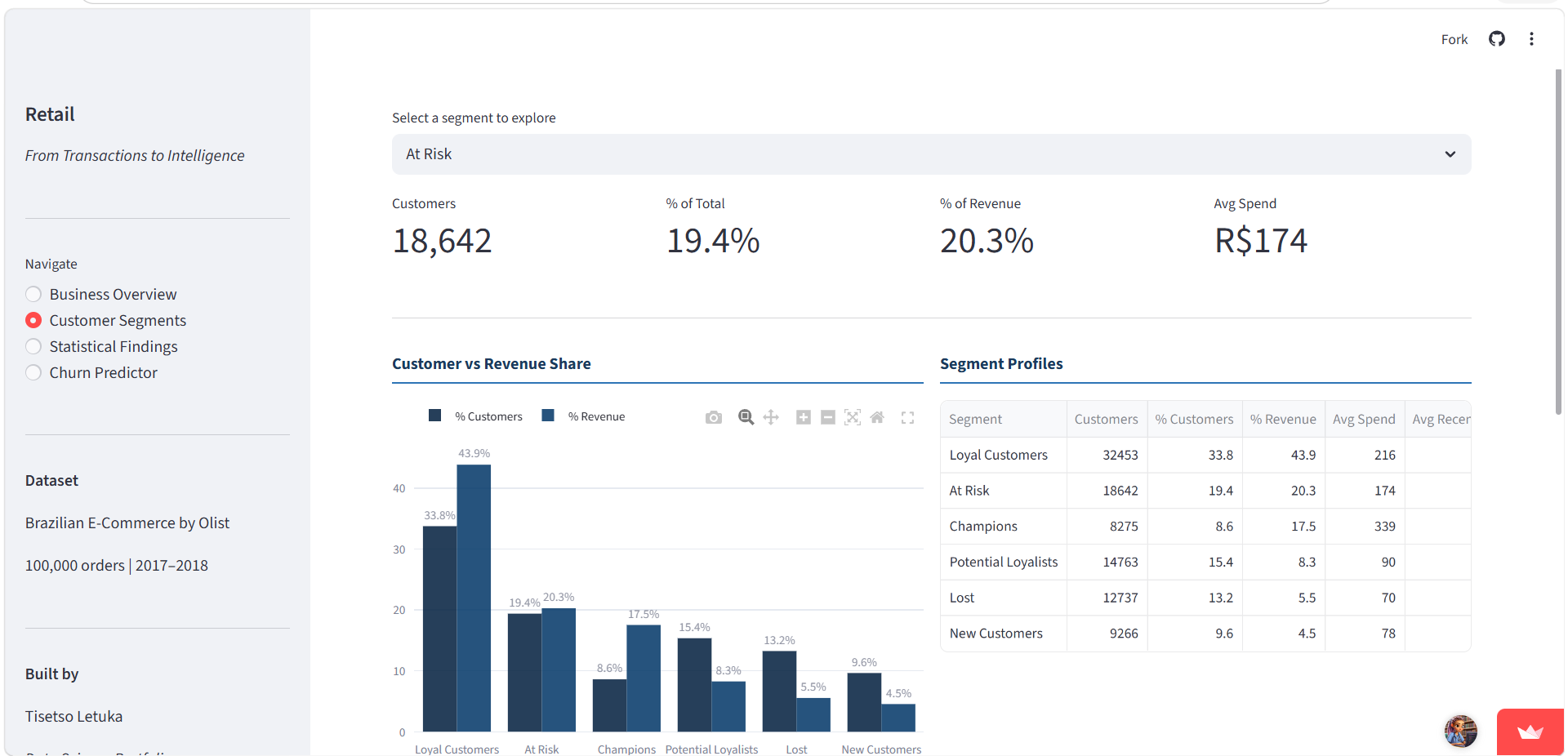Viewport: 1568px width, 756px height.
Task: Click the 32453 customers cell
Action: coord(1107,455)
